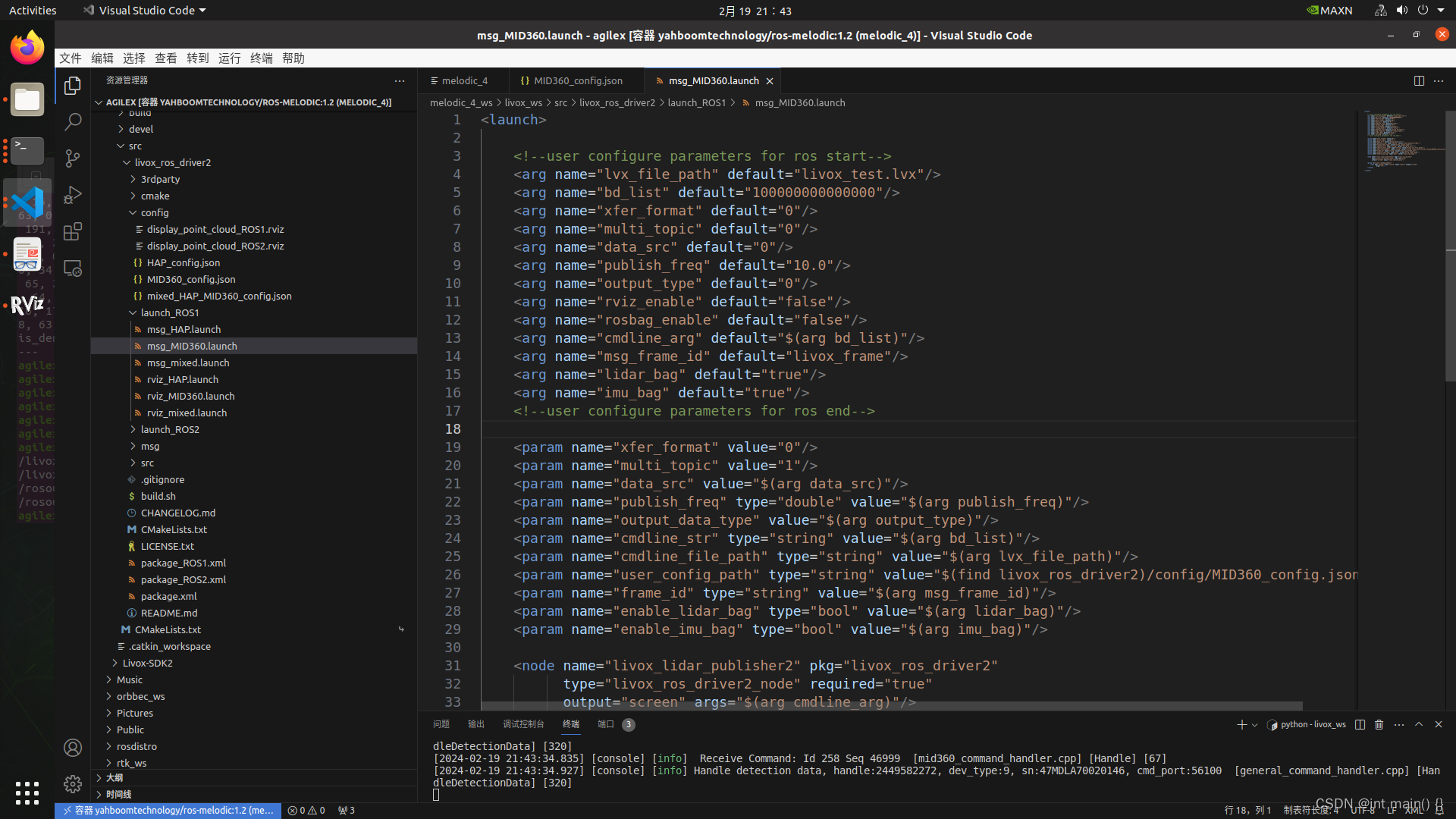The image size is (1456, 819).
Task: Kill the terminal with trash icon
Action: (1379, 724)
